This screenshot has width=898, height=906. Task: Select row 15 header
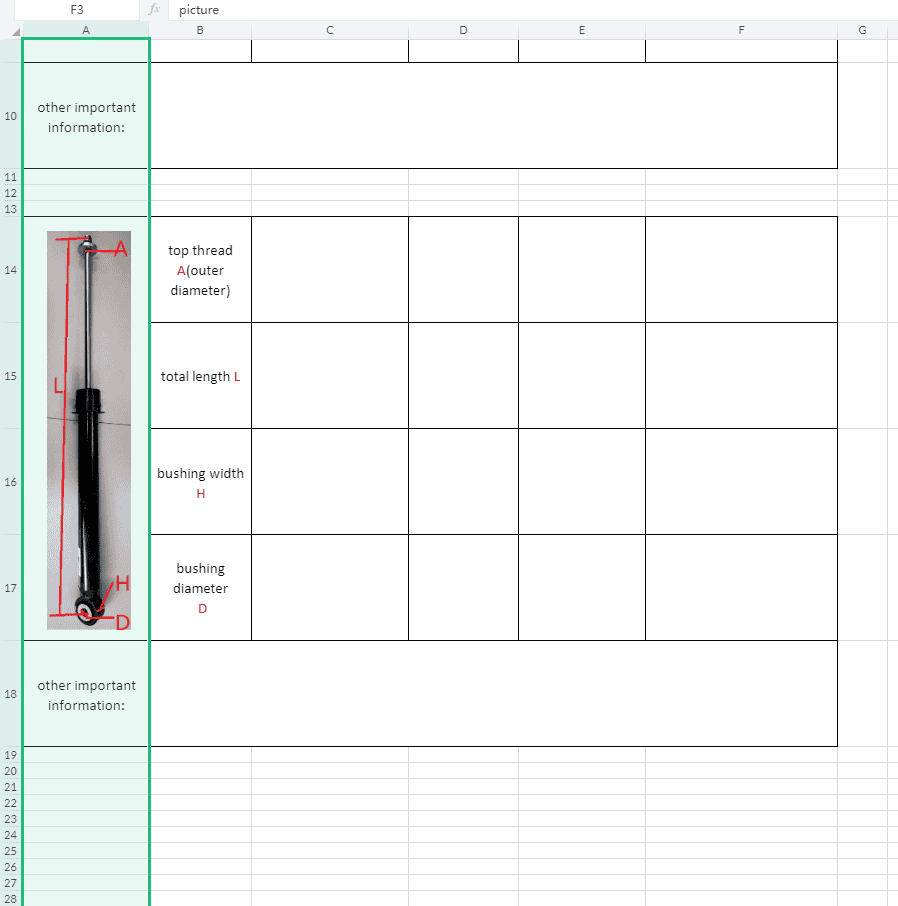pyautogui.click(x=10, y=376)
